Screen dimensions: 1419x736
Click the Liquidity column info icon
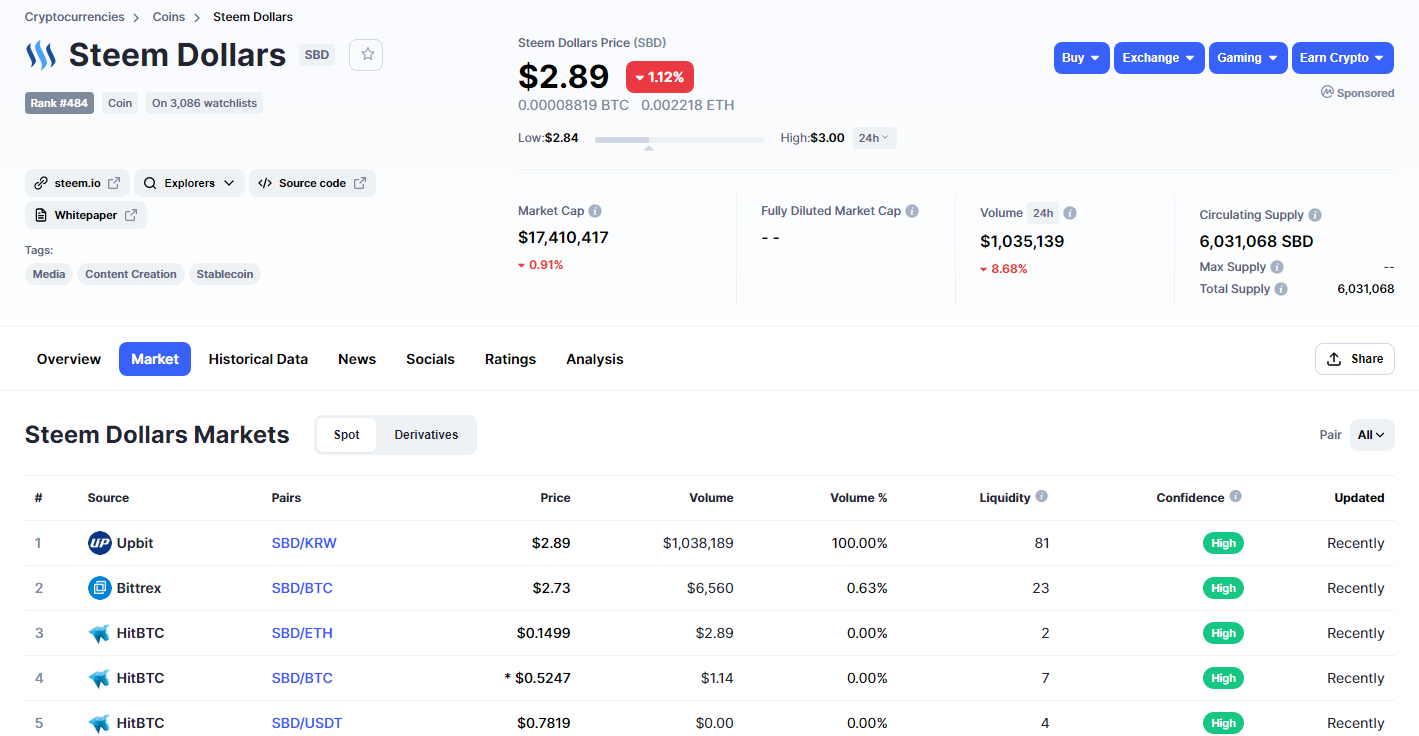tap(1042, 497)
